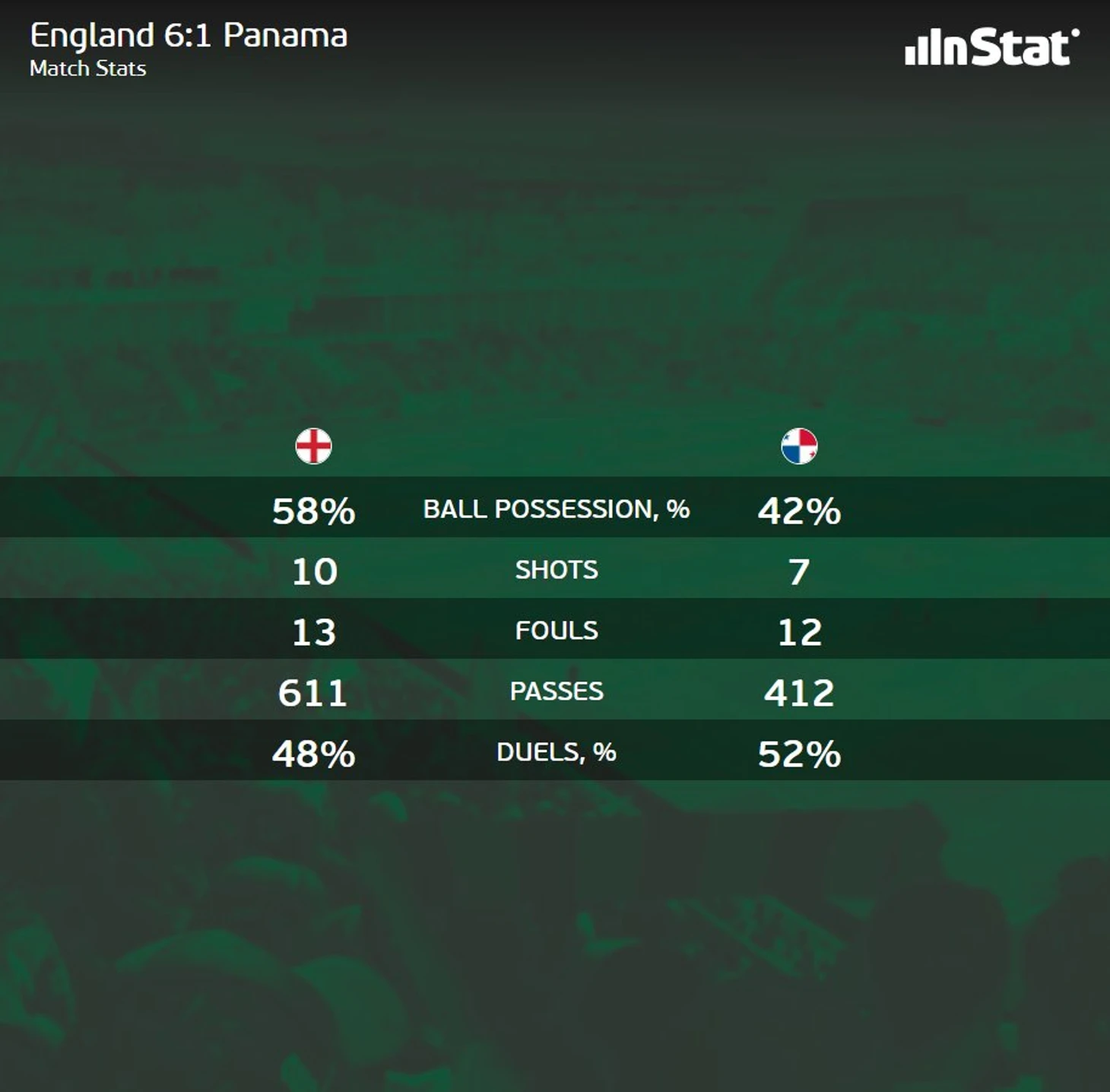Select the England 6:1 Panama title

189,36
